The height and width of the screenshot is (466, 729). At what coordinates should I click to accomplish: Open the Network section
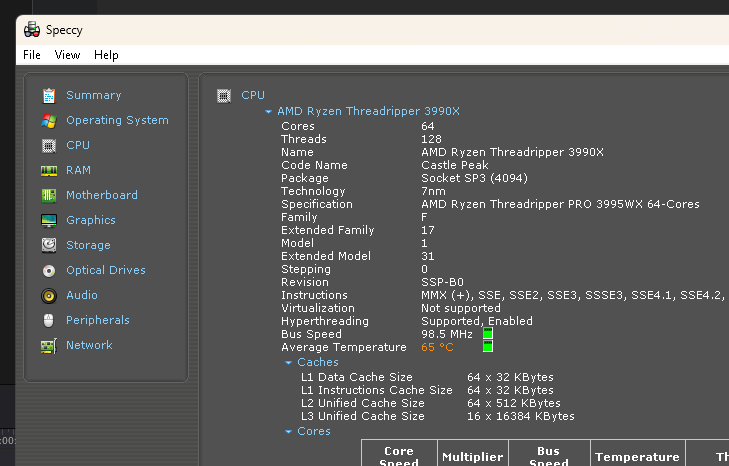89,345
